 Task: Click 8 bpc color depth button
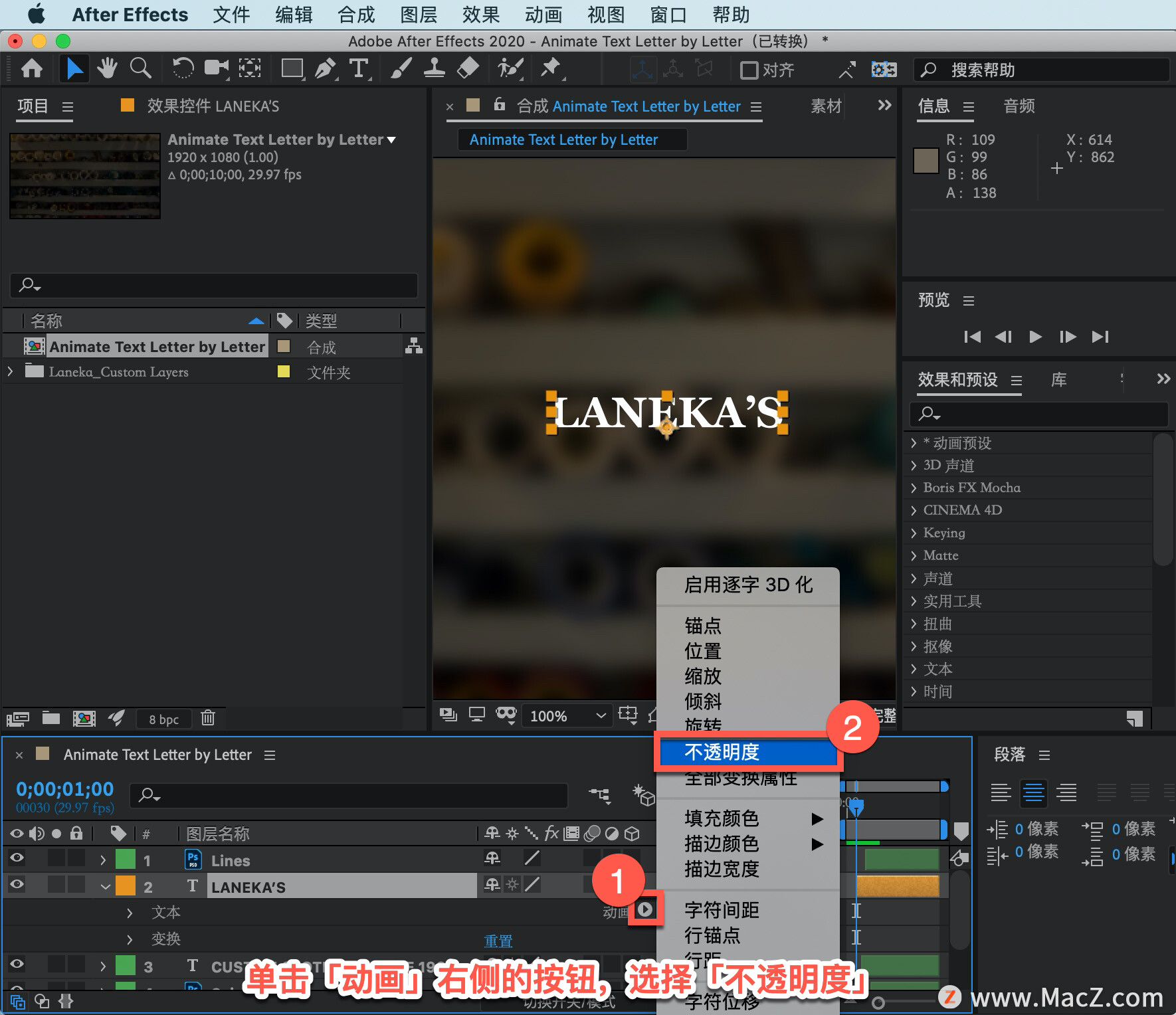click(163, 719)
